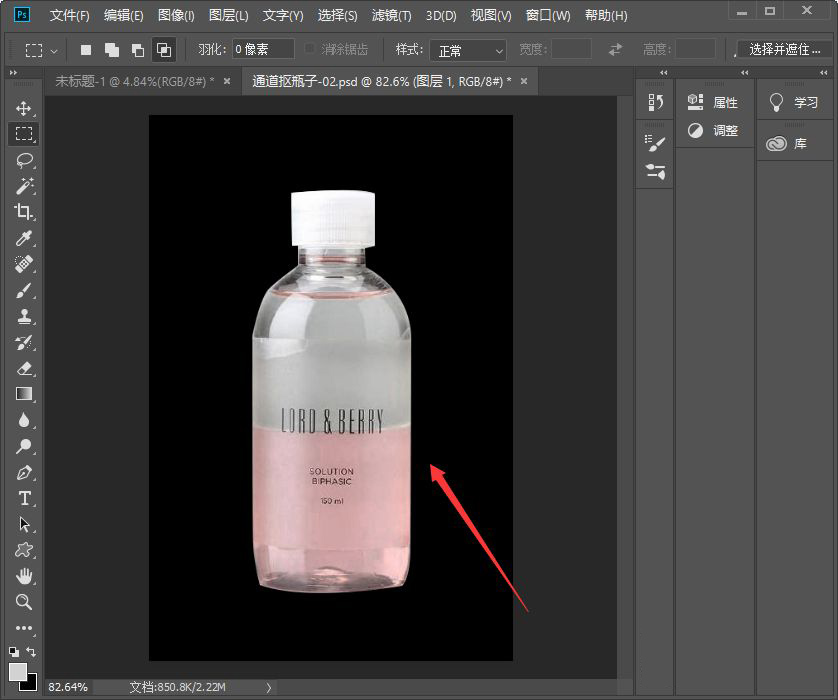Select the Horizontal Type tool
Screen dimensions: 838x700
(x=24, y=498)
